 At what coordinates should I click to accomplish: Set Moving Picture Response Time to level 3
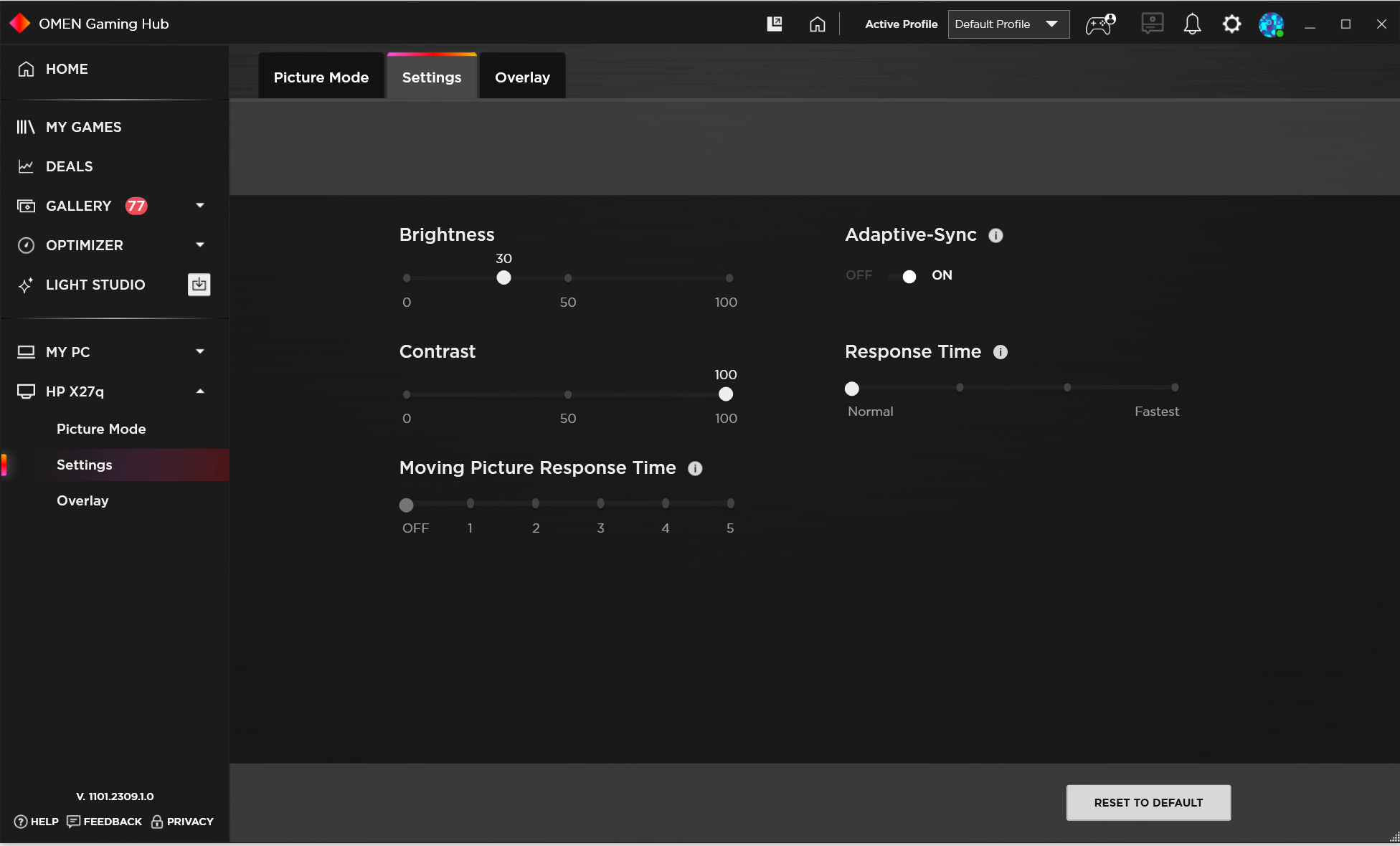tap(600, 503)
